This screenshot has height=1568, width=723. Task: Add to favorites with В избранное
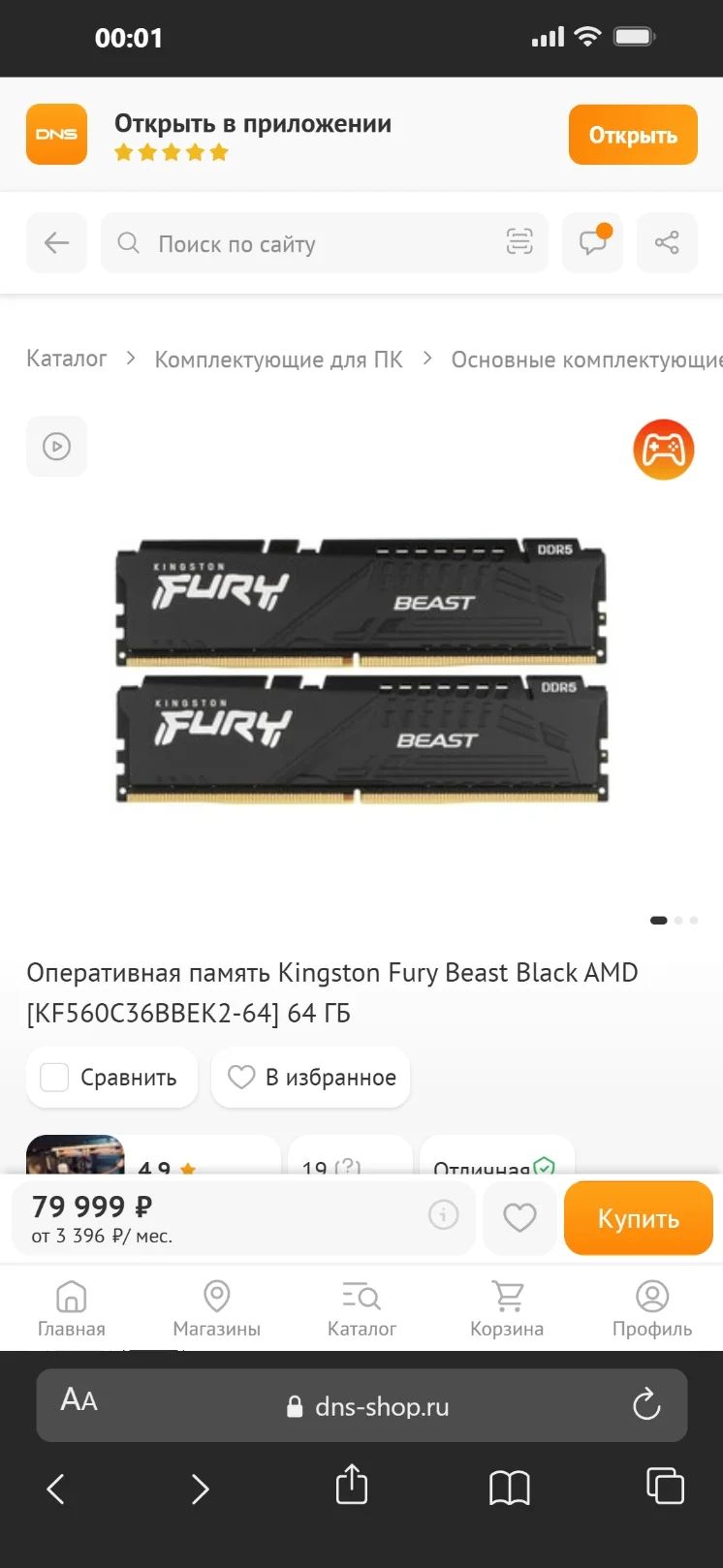[x=311, y=1077]
